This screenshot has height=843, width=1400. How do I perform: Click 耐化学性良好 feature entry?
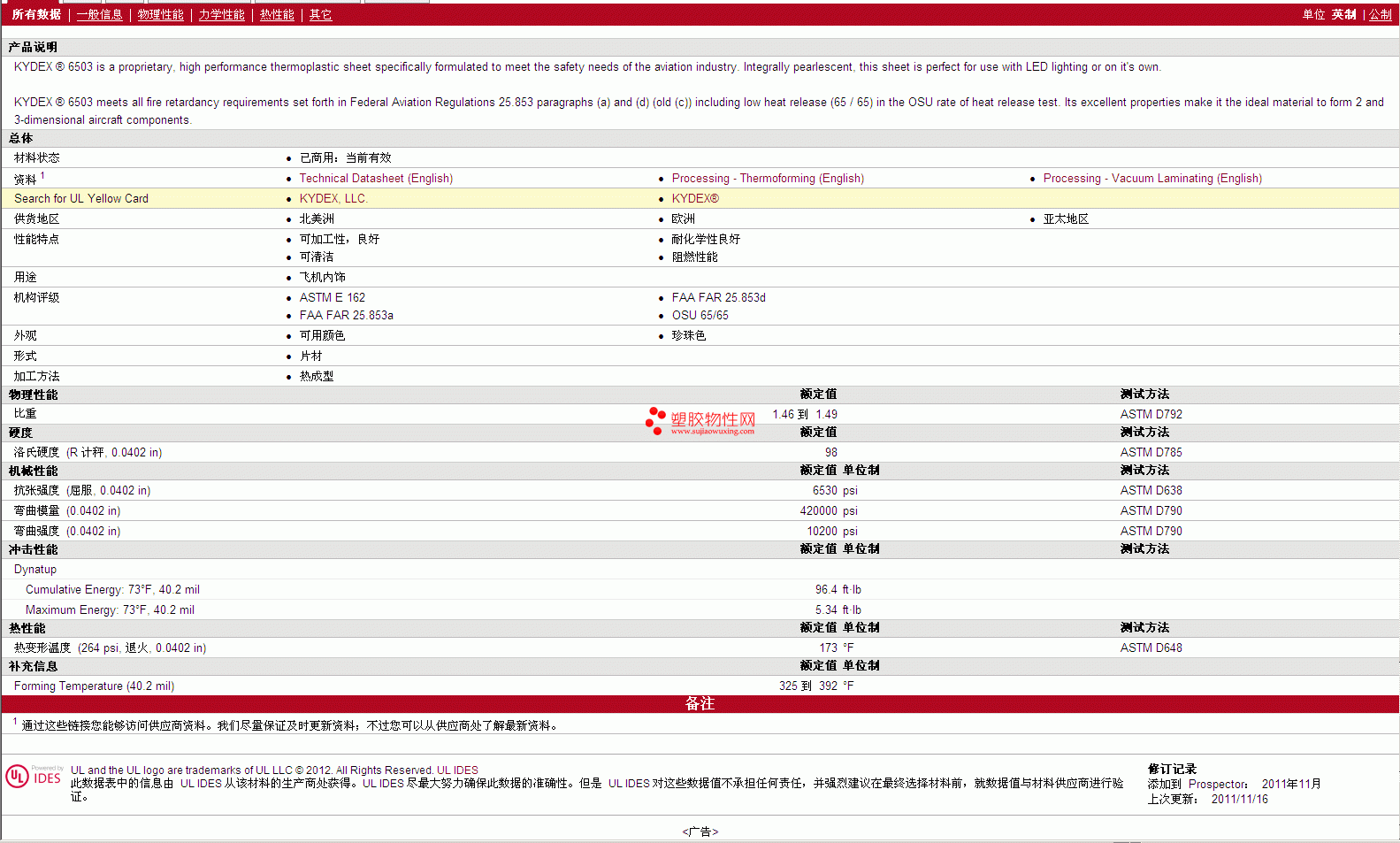click(706, 240)
